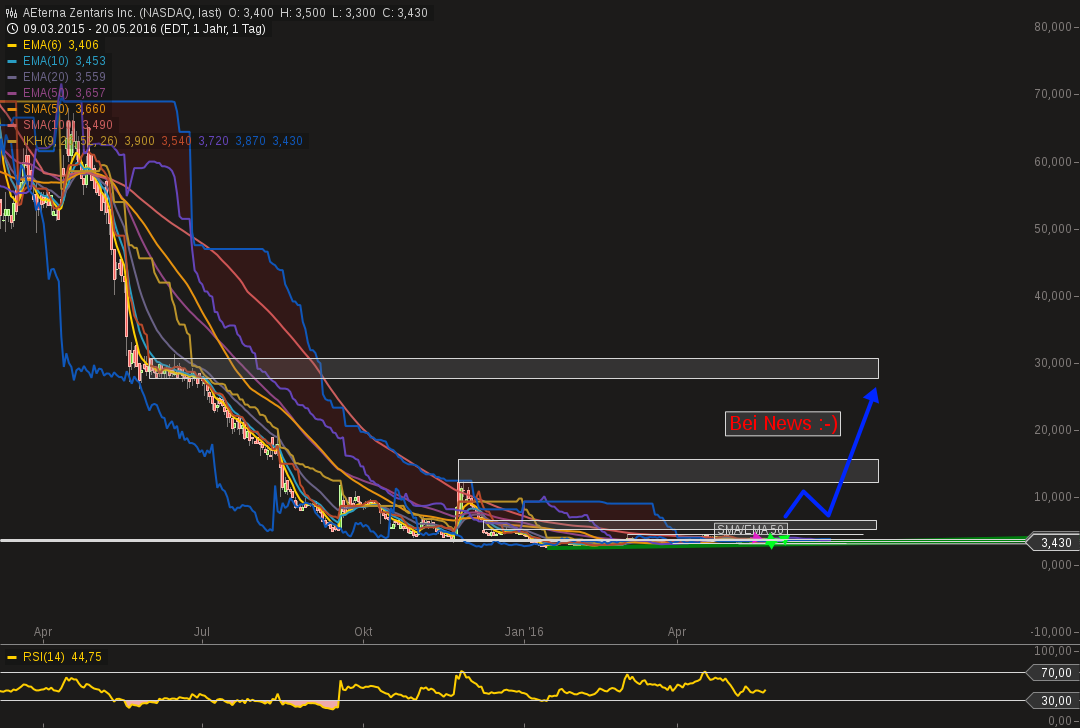Click the Jan '16 date axis label
This screenshot has height=728, width=1080.
[x=524, y=632]
